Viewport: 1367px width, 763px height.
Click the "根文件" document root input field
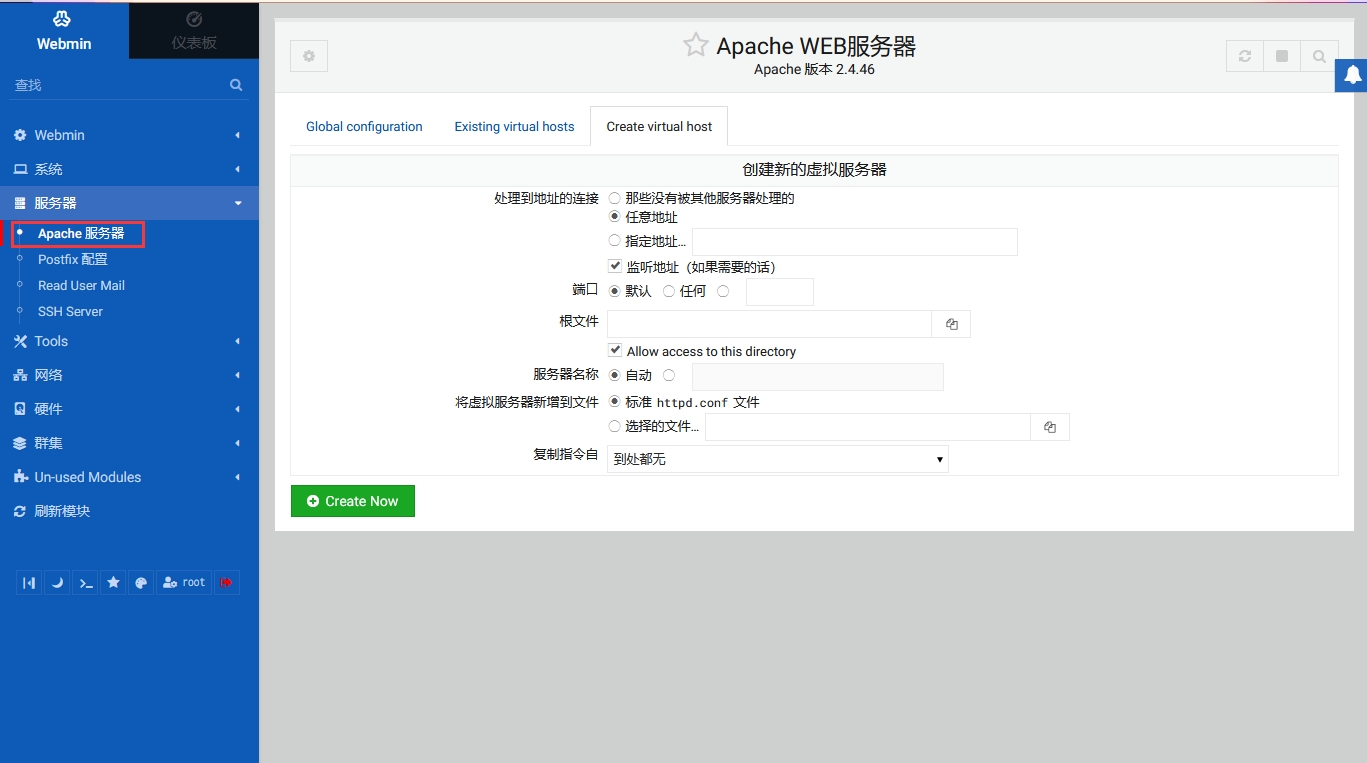pyautogui.click(x=769, y=324)
